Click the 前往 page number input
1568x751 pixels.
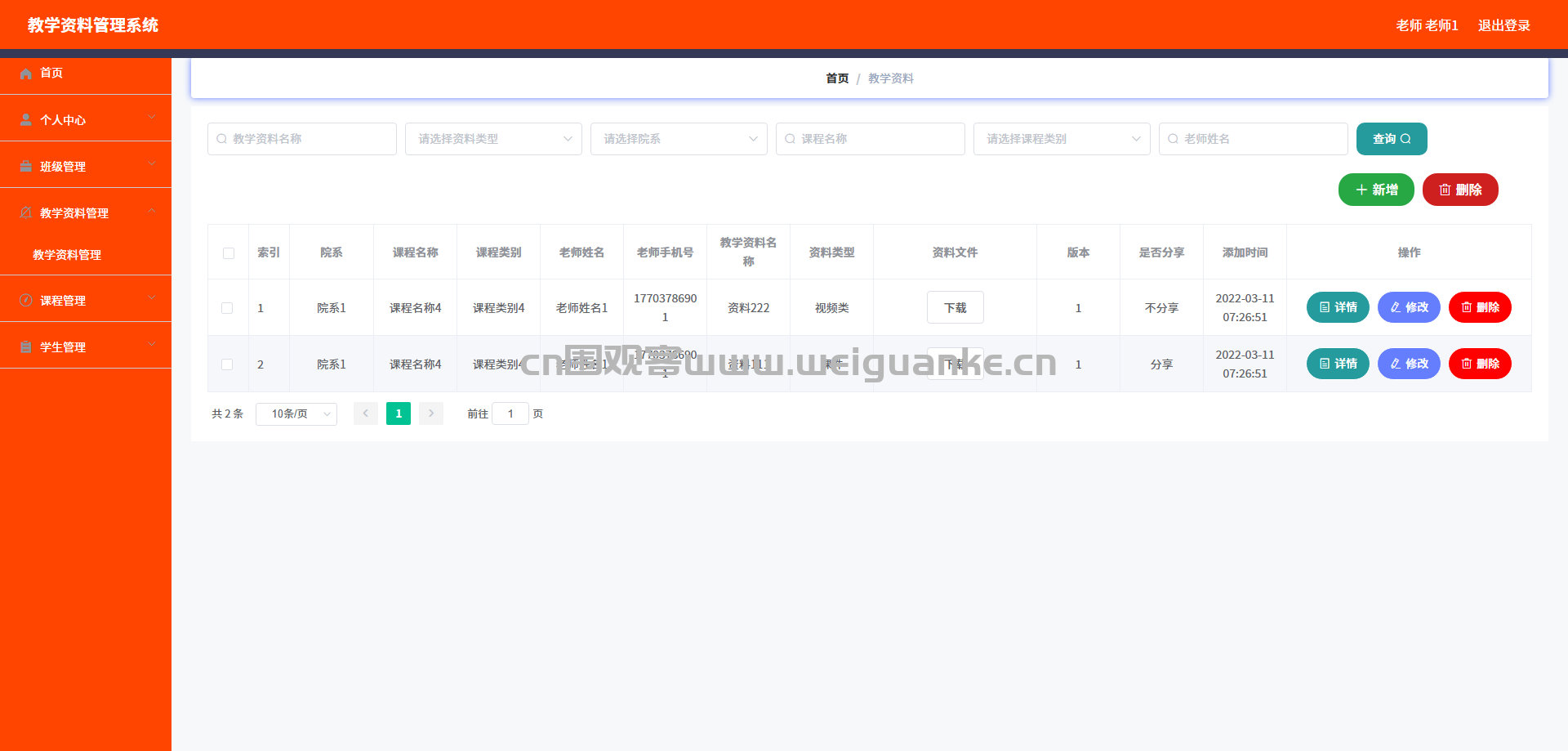point(510,413)
